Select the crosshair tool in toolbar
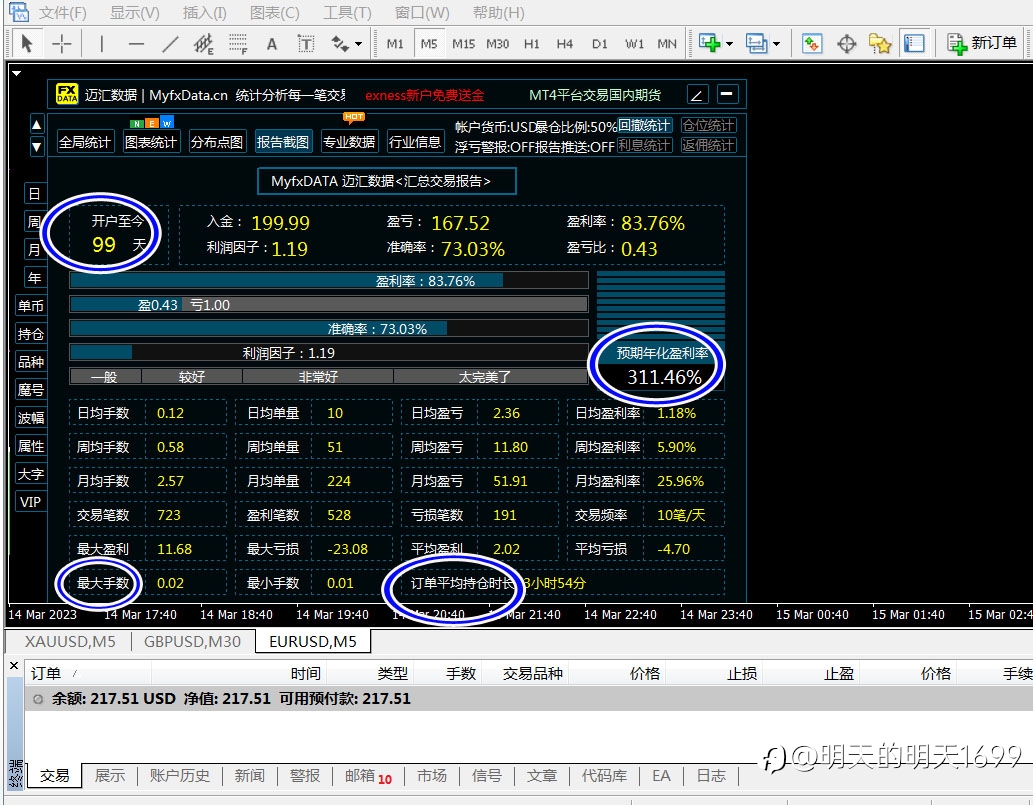This screenshot has width=1033, height=805. tap(62, 44)
